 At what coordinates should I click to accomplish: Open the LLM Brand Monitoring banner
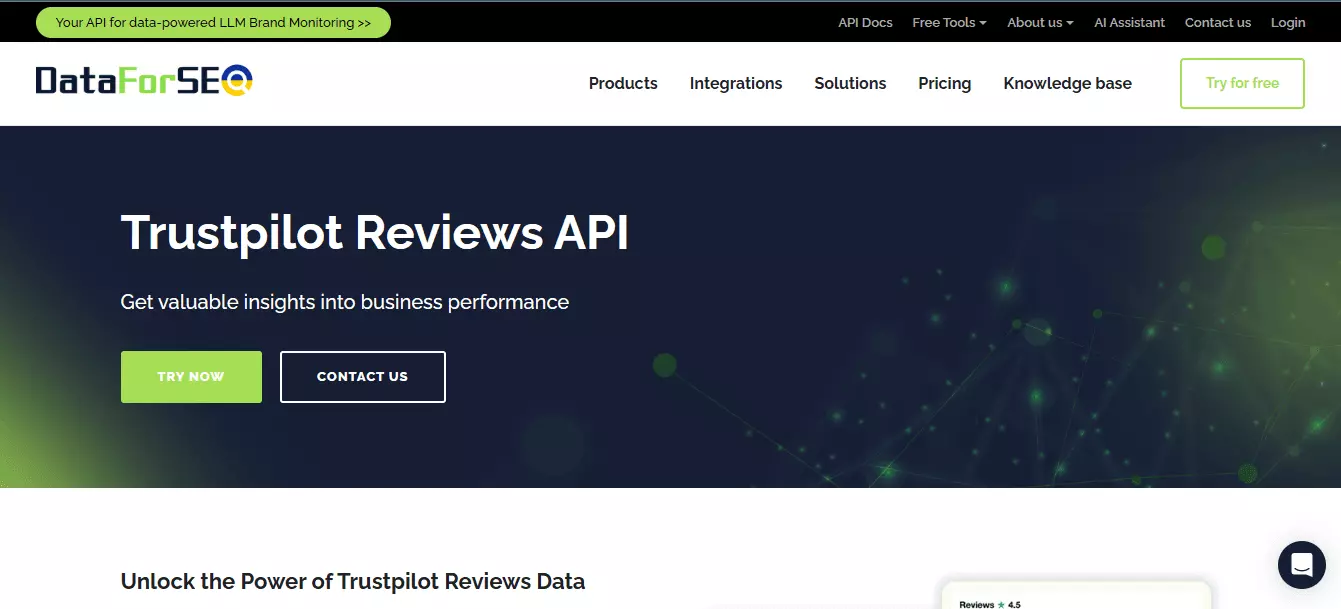click(213, 22)
